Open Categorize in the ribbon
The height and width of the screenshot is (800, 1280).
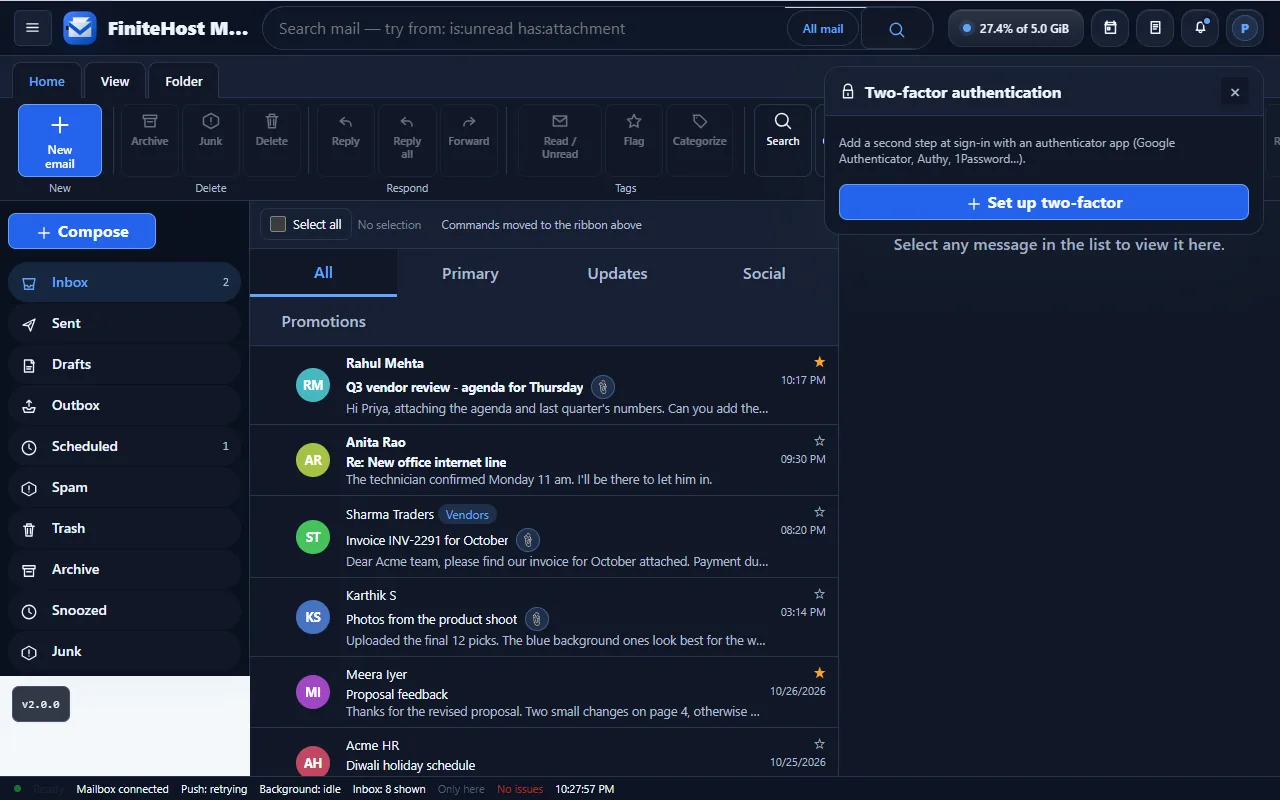[x=700, y=140]
